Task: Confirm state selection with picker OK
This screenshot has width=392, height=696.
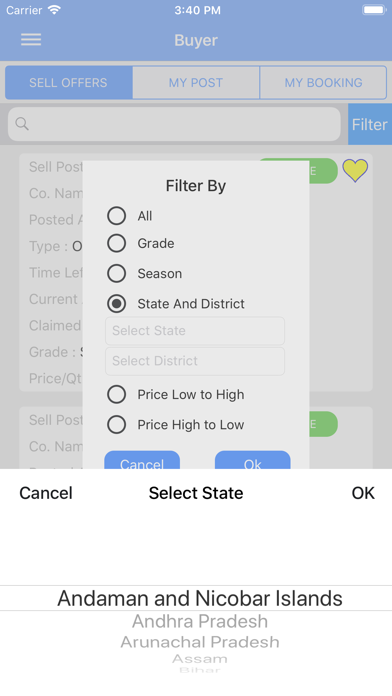Action: pyautogui.click(x=363, y=493)
